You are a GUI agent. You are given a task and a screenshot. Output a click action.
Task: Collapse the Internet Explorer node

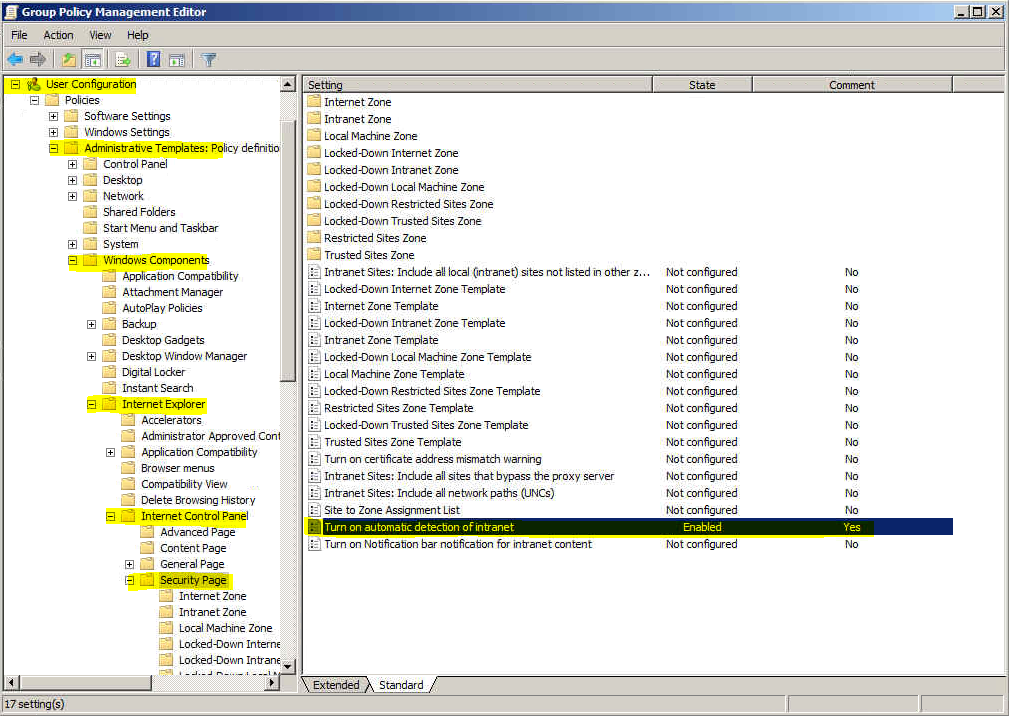click(91, 405)
